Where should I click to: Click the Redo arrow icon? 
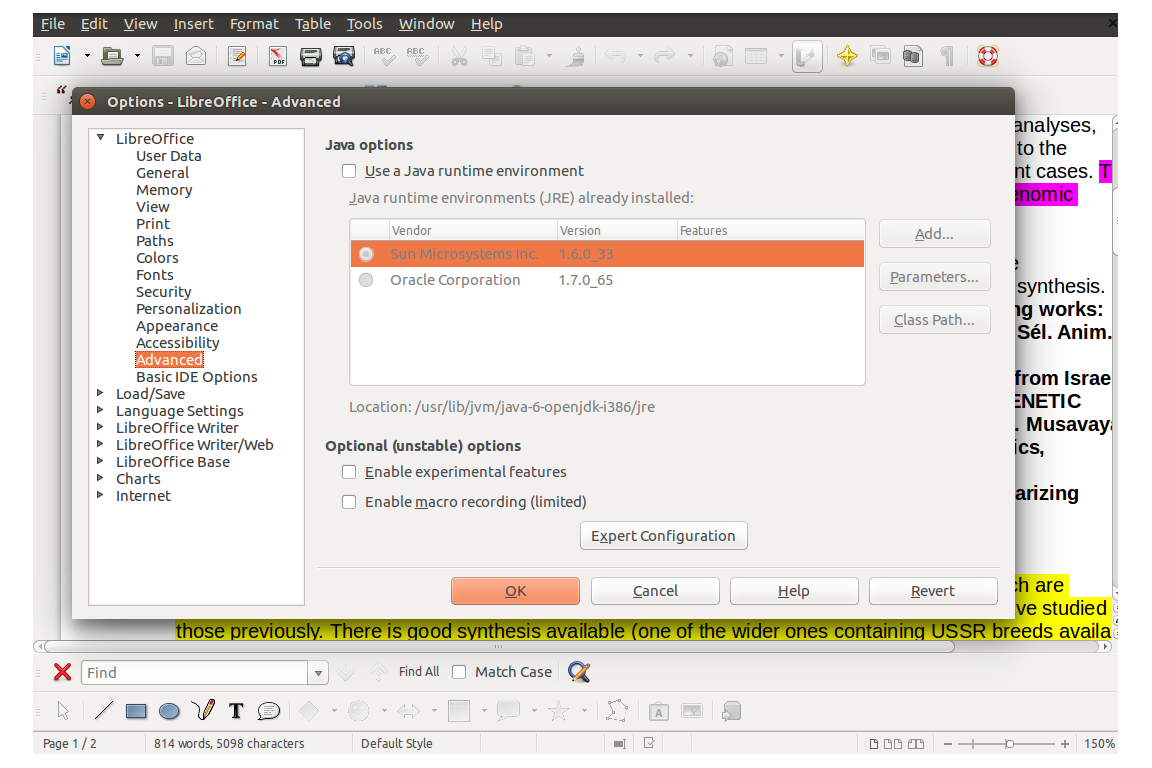[x=665, y=56]
